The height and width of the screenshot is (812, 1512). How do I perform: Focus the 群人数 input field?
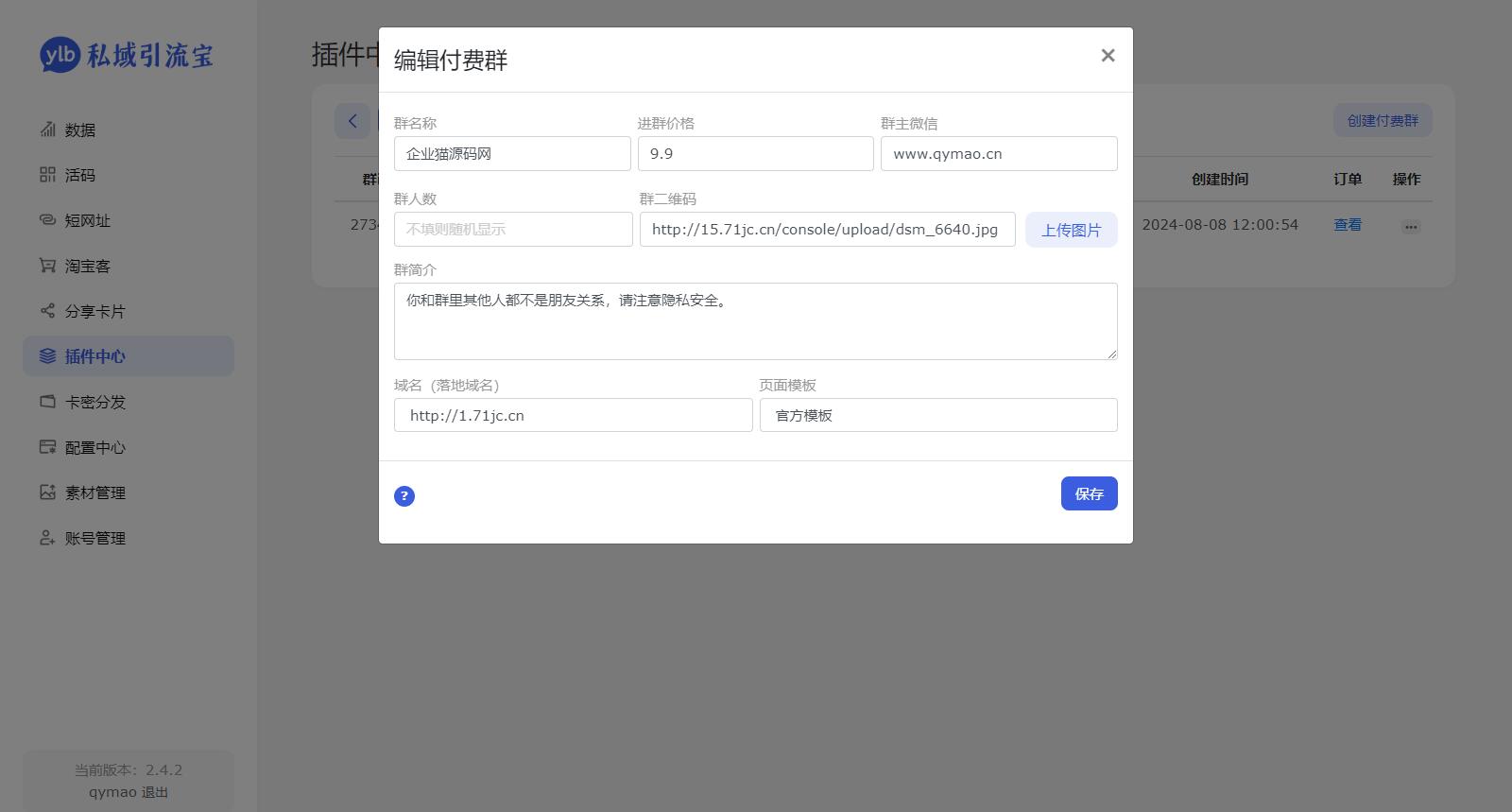512,230
